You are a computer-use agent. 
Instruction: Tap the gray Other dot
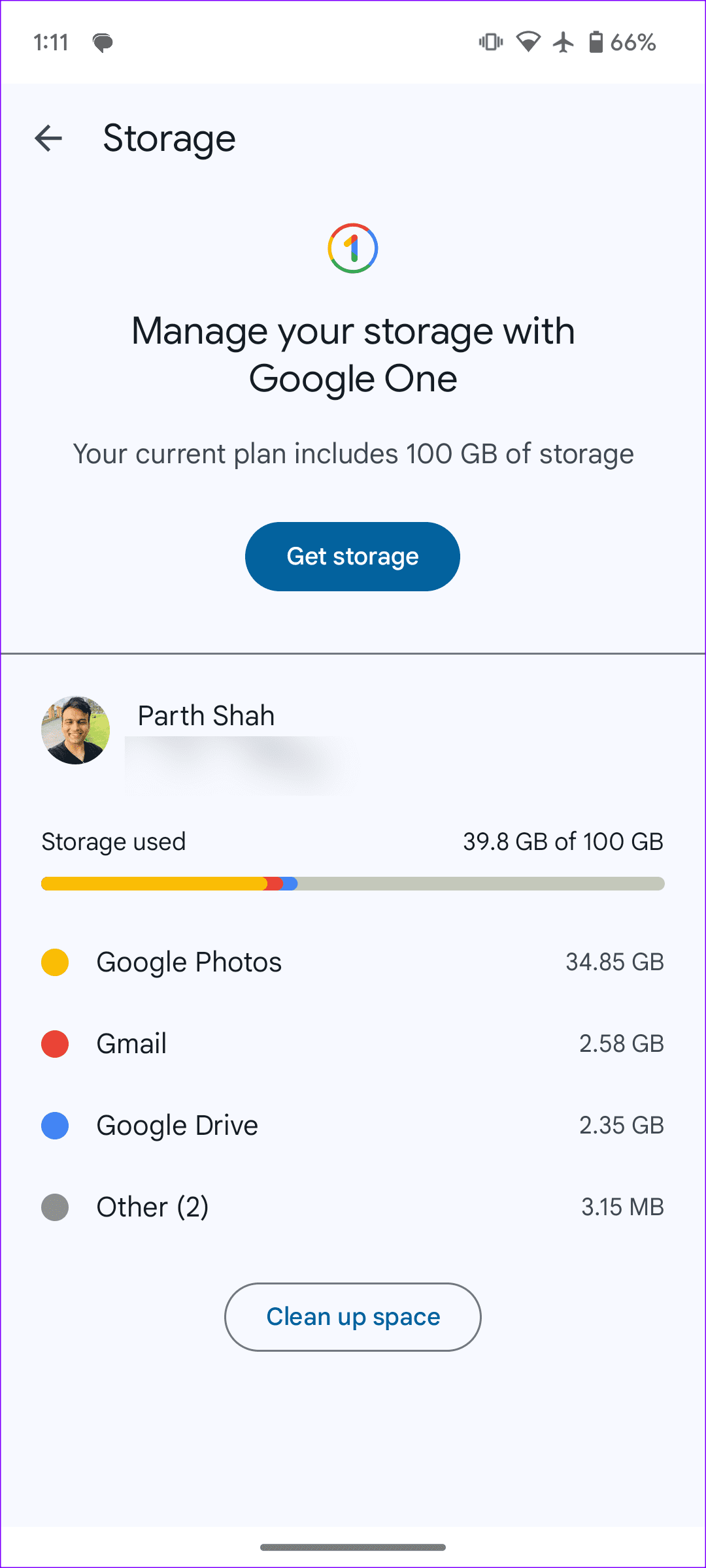pos(55,1207)
